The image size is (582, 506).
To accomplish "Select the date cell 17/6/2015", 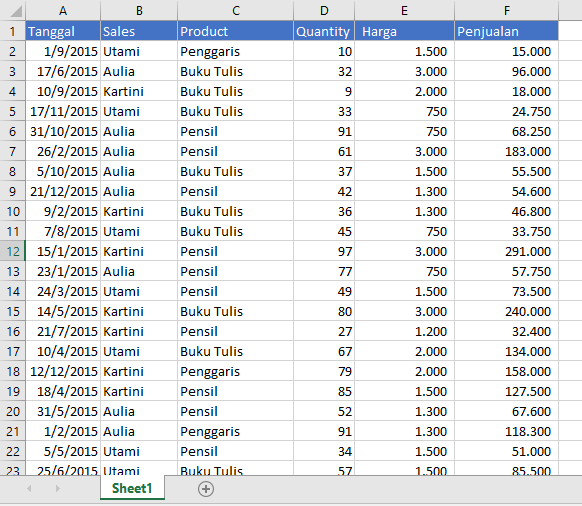I will 63,71.
